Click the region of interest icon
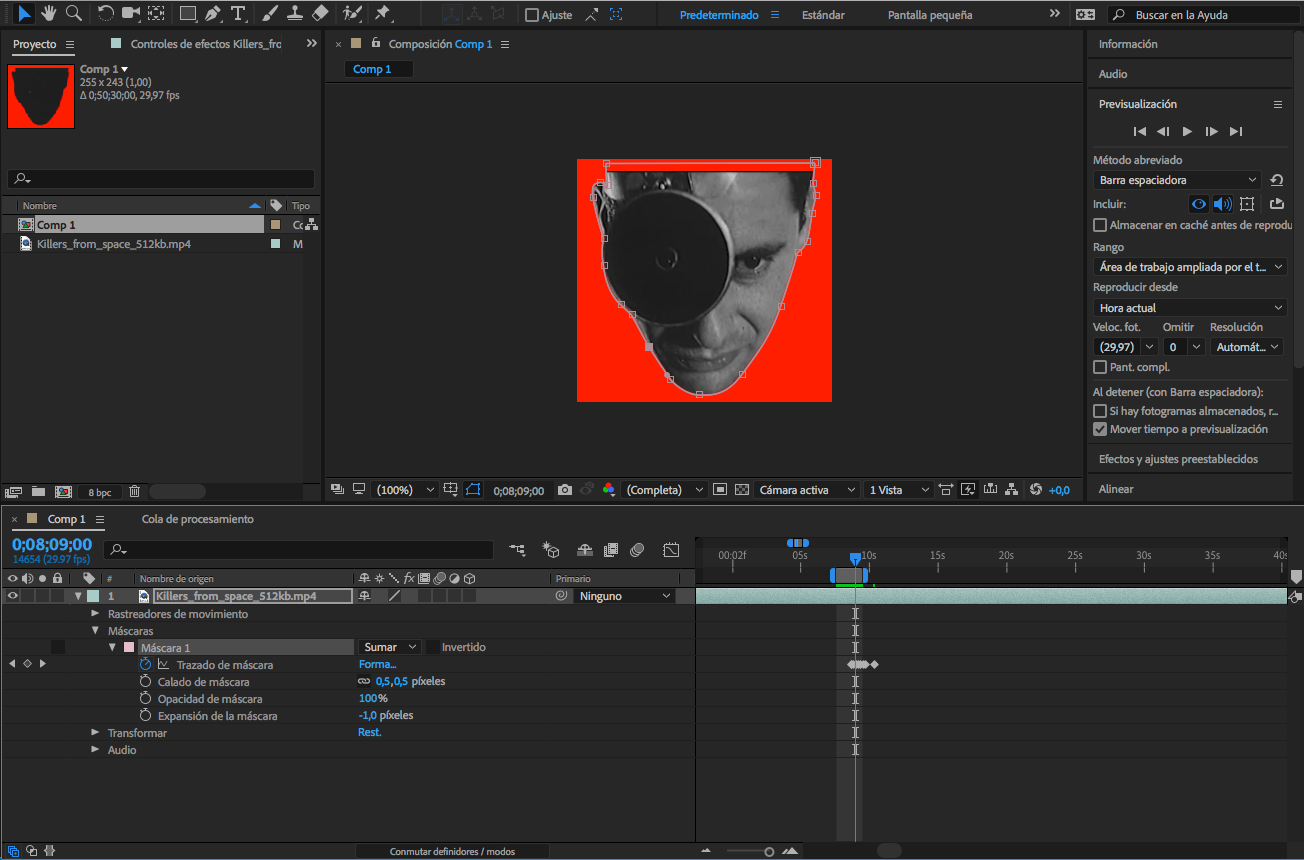 click(720, 490)
